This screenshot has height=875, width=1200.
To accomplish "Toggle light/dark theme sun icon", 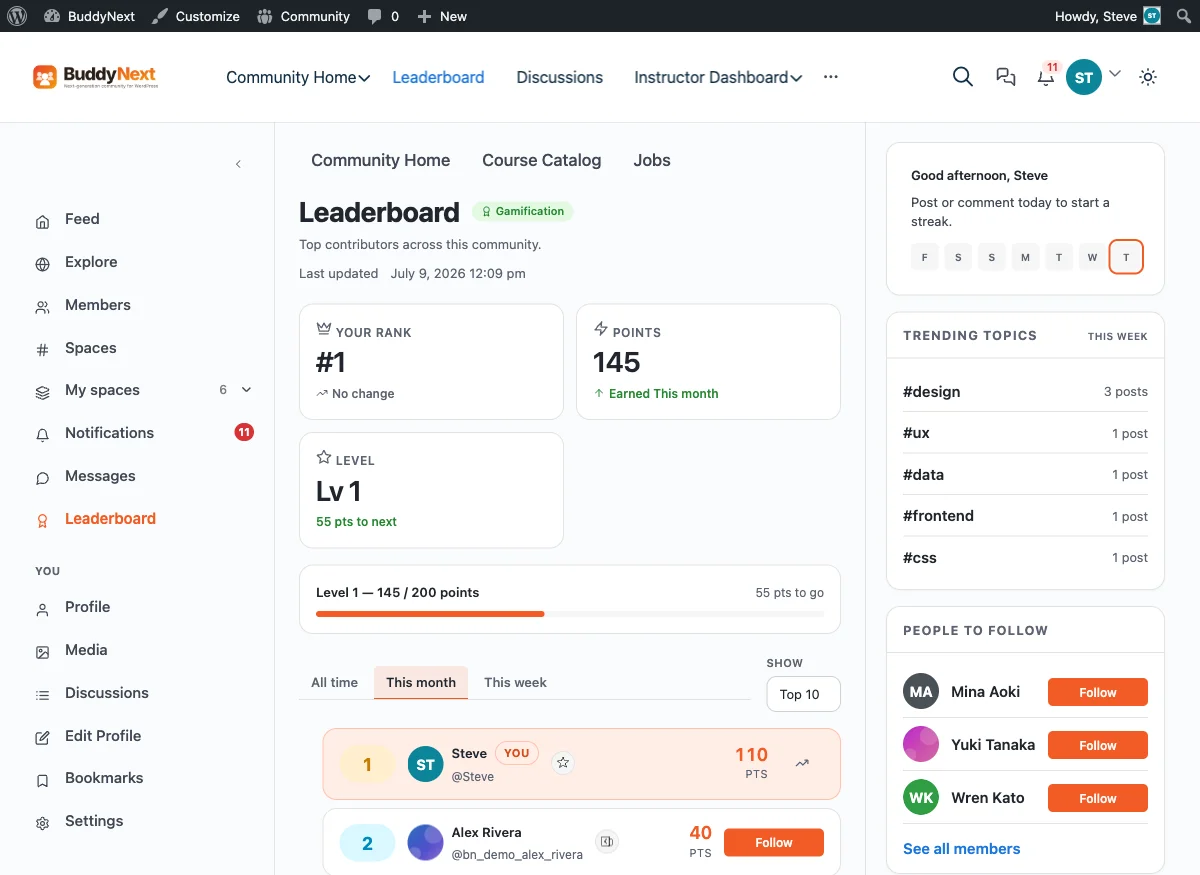I will click(1148, 77).
